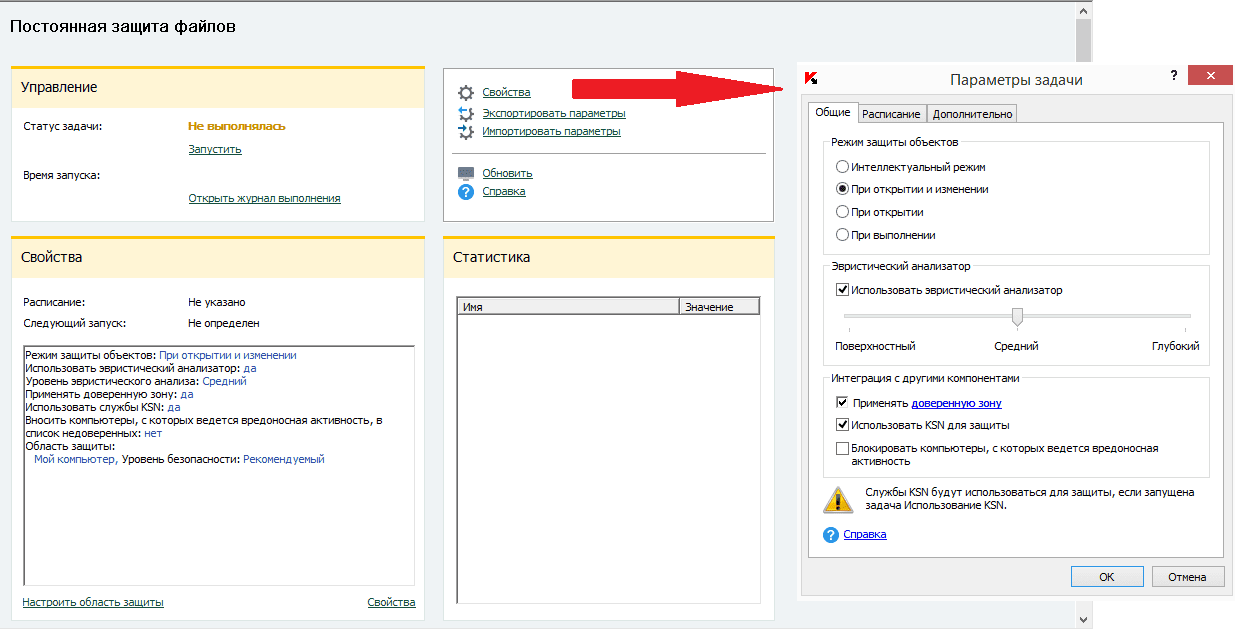The image size is (1235, 630).
Task: Click the Запустить link to start task
Action: (x=215, y=149)
